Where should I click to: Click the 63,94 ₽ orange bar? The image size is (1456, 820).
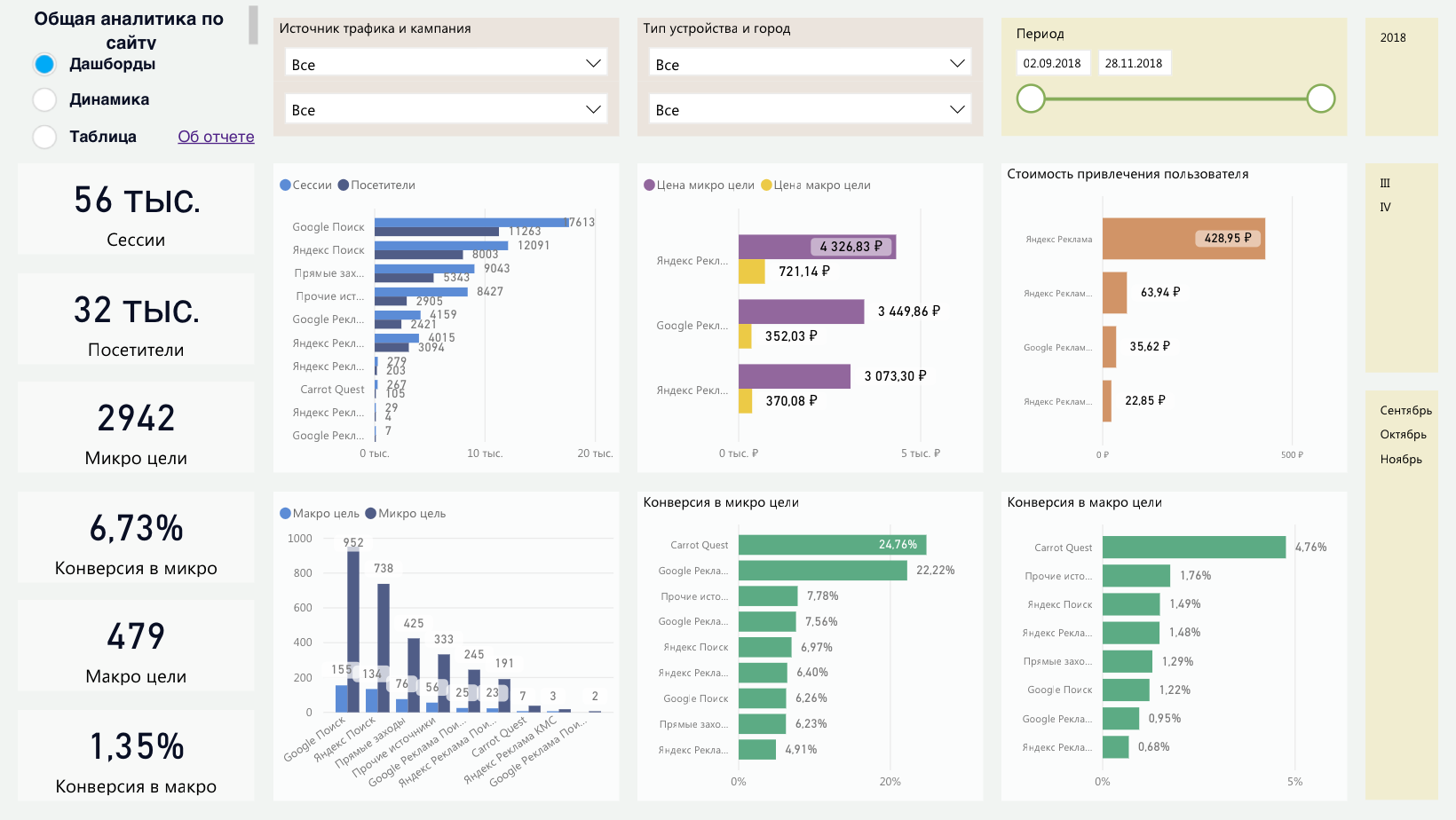click(1114, 293)
